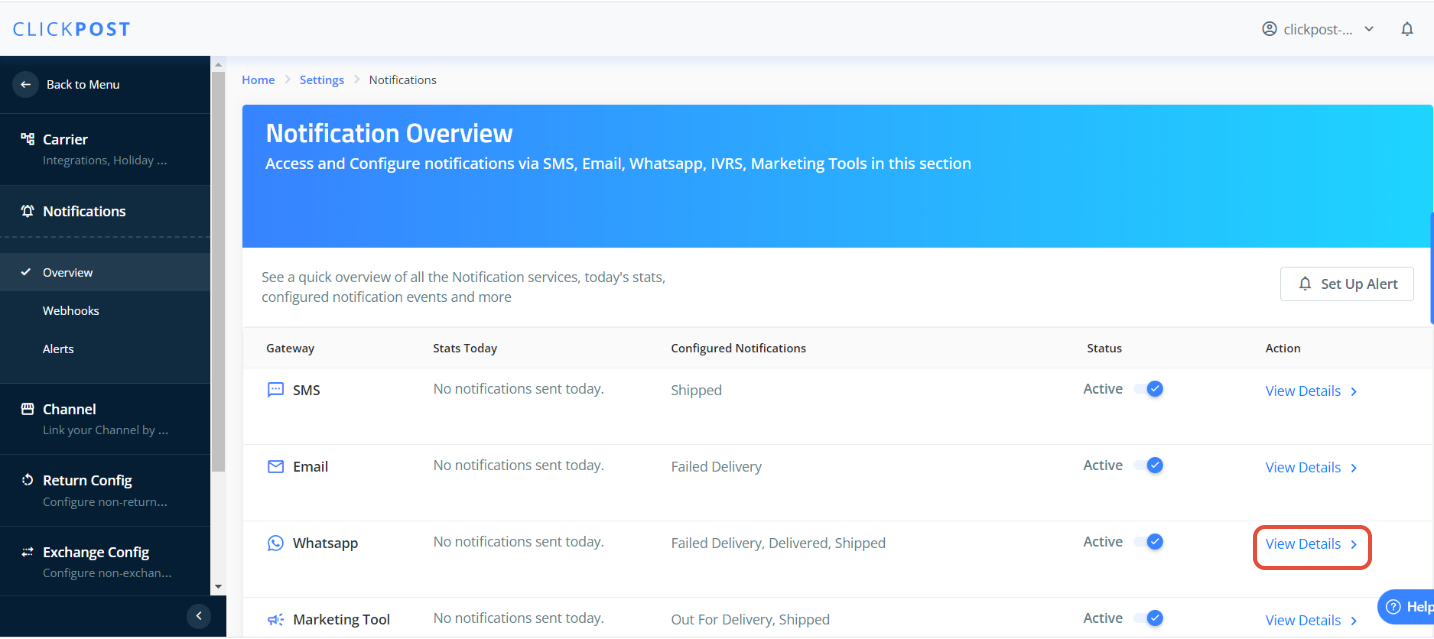Click sidebar scrollbar down arrow
This screenshot has width=1434, height=639.
tap(219, 587)
